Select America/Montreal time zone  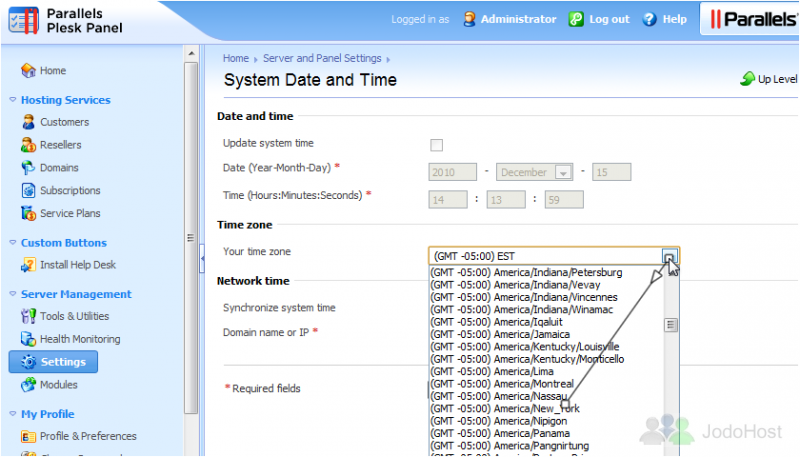click(x=546, y=384)
